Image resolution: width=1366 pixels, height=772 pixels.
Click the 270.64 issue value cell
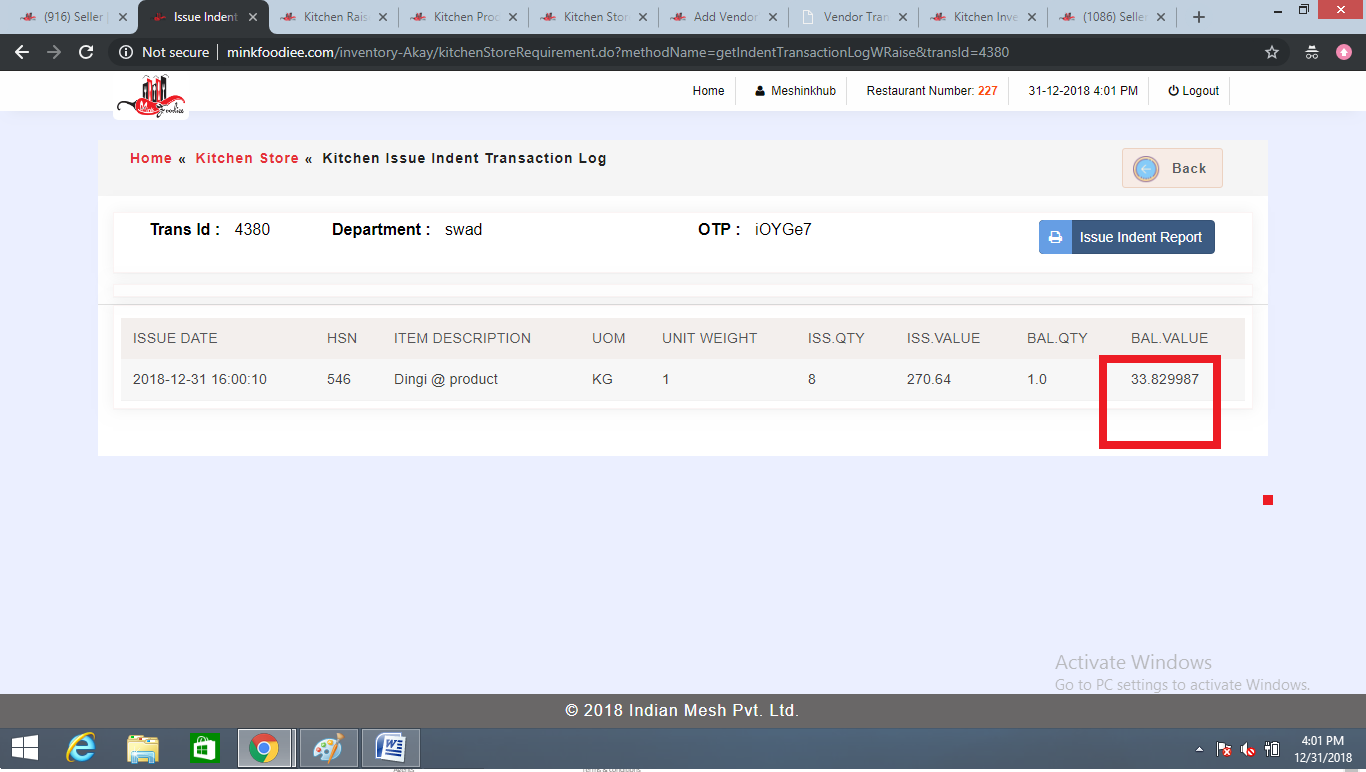click(929, 379)
